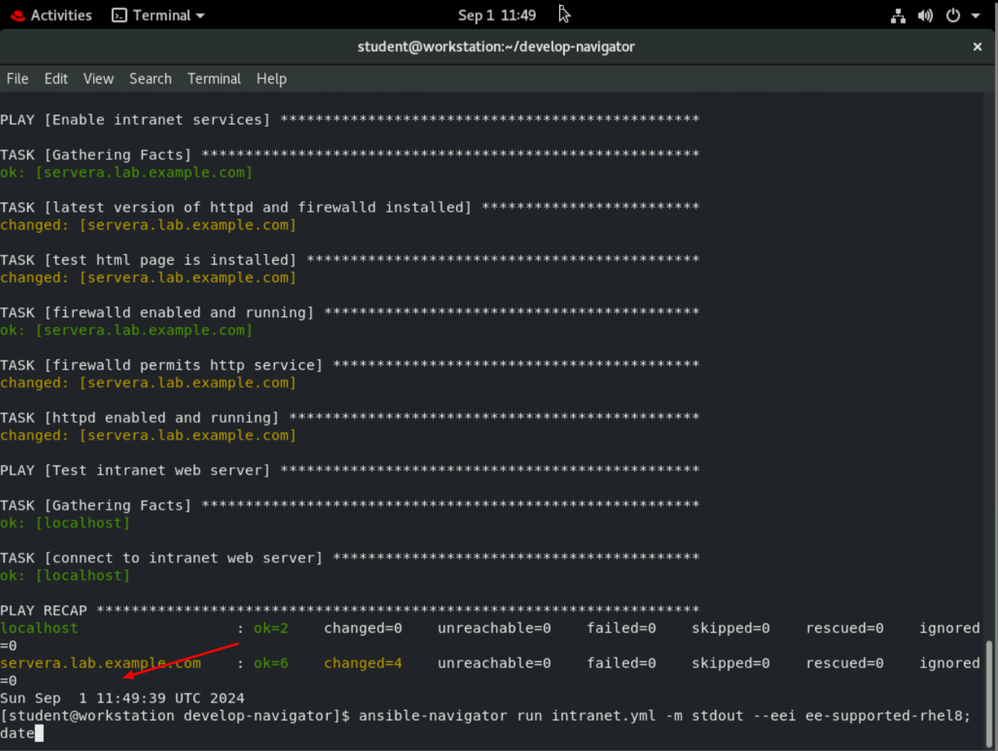Expand the system menu arrow beside power icon
Image resolution: width=998 pixels, height=751 pixels.
pos(976,16)
